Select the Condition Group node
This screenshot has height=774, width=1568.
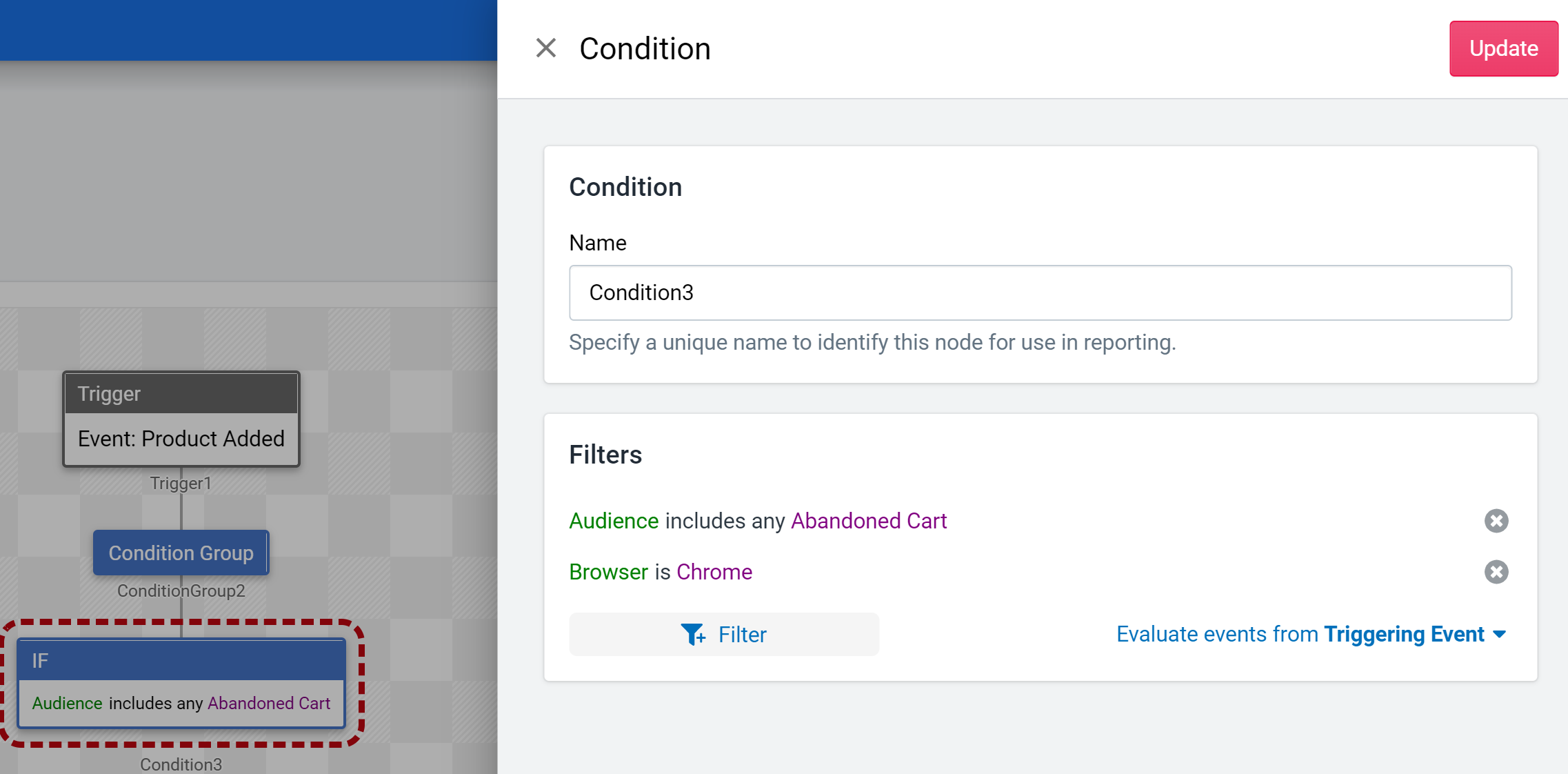click(181, 553)
